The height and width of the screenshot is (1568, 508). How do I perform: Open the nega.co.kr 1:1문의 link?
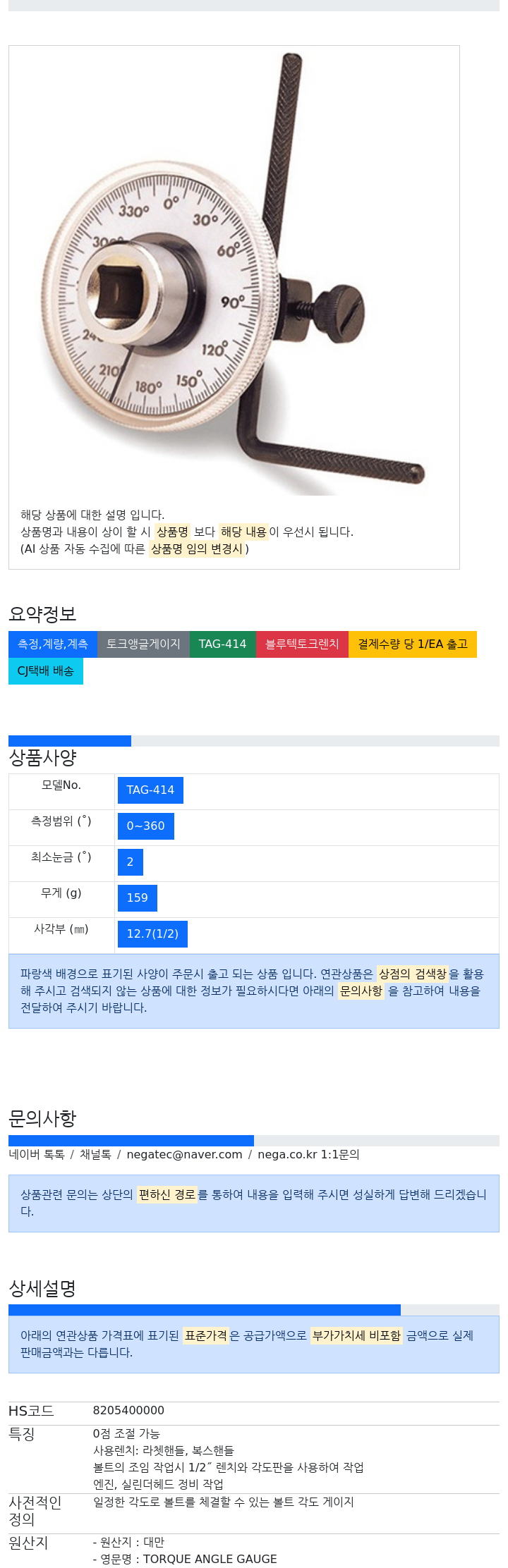click(x=308, y=1155)
